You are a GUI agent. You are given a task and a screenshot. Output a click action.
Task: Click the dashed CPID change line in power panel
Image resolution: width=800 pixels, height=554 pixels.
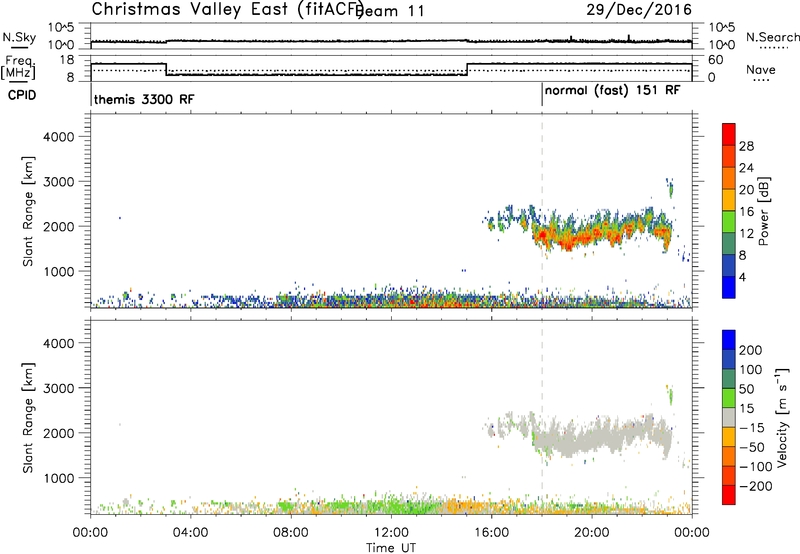coord(542,211)
